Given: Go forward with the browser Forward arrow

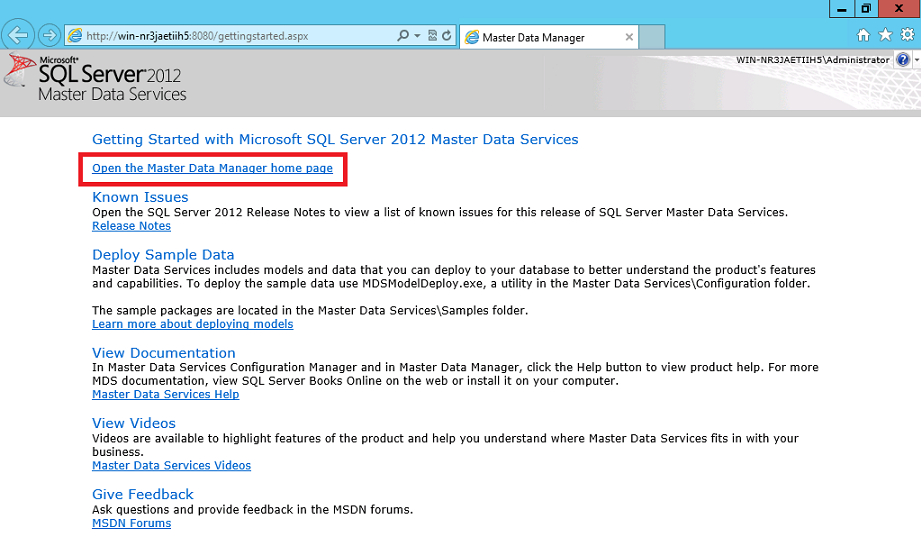Looking at the screenshot, I should pyautogui.click(x=49, y=36).
